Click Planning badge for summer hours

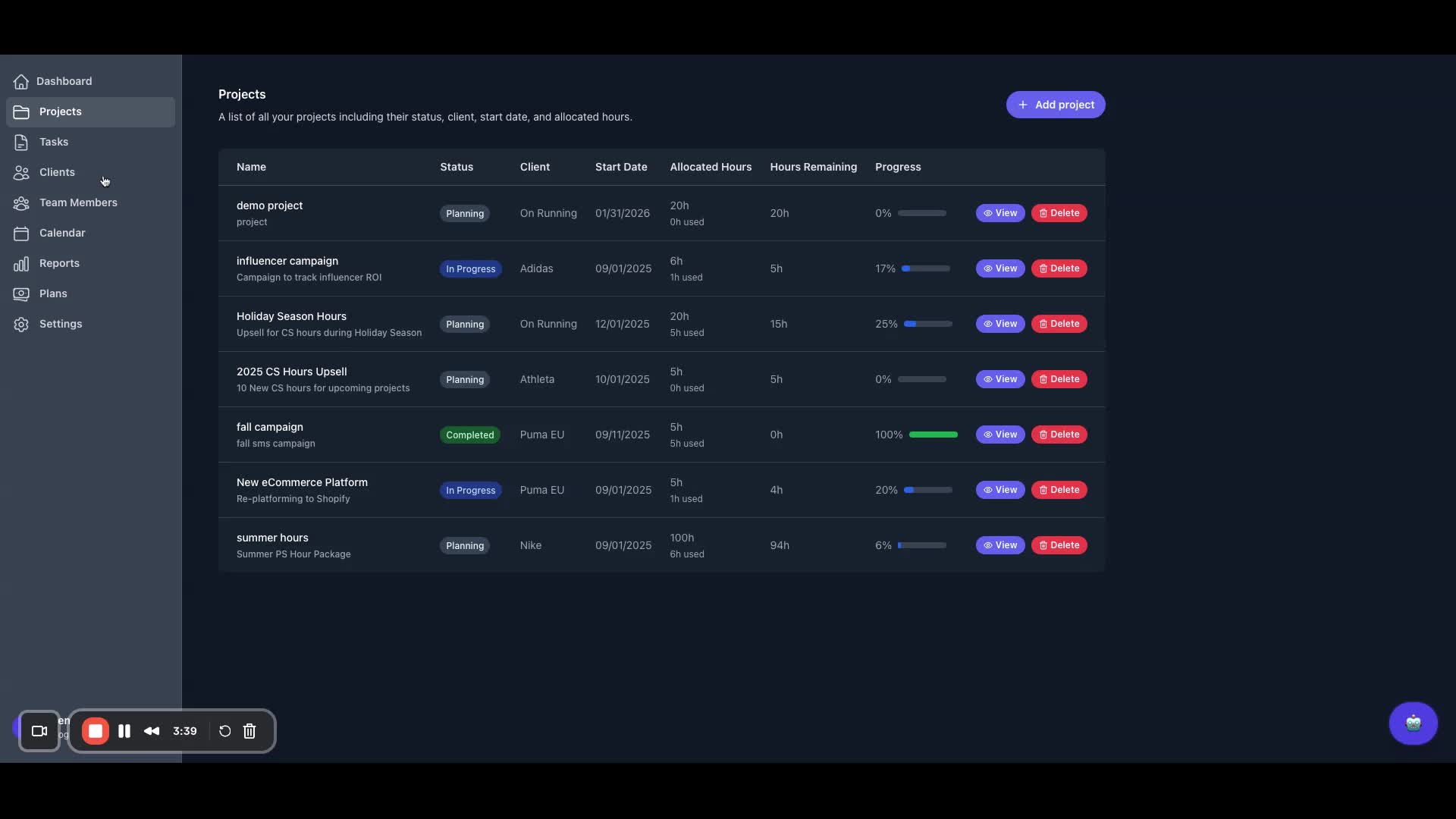465,545
